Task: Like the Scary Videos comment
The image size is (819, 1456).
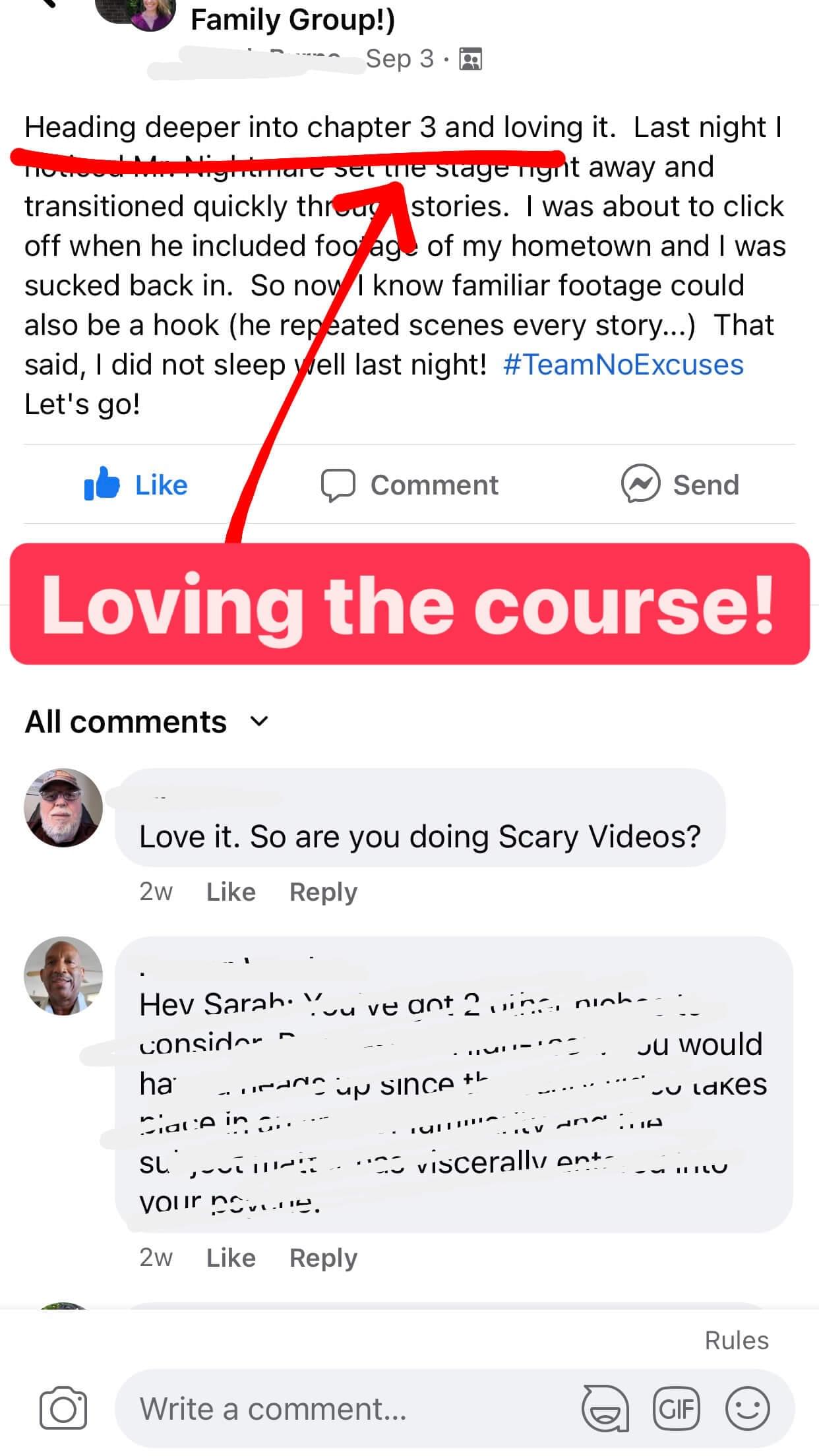Action: coord(231,892)
